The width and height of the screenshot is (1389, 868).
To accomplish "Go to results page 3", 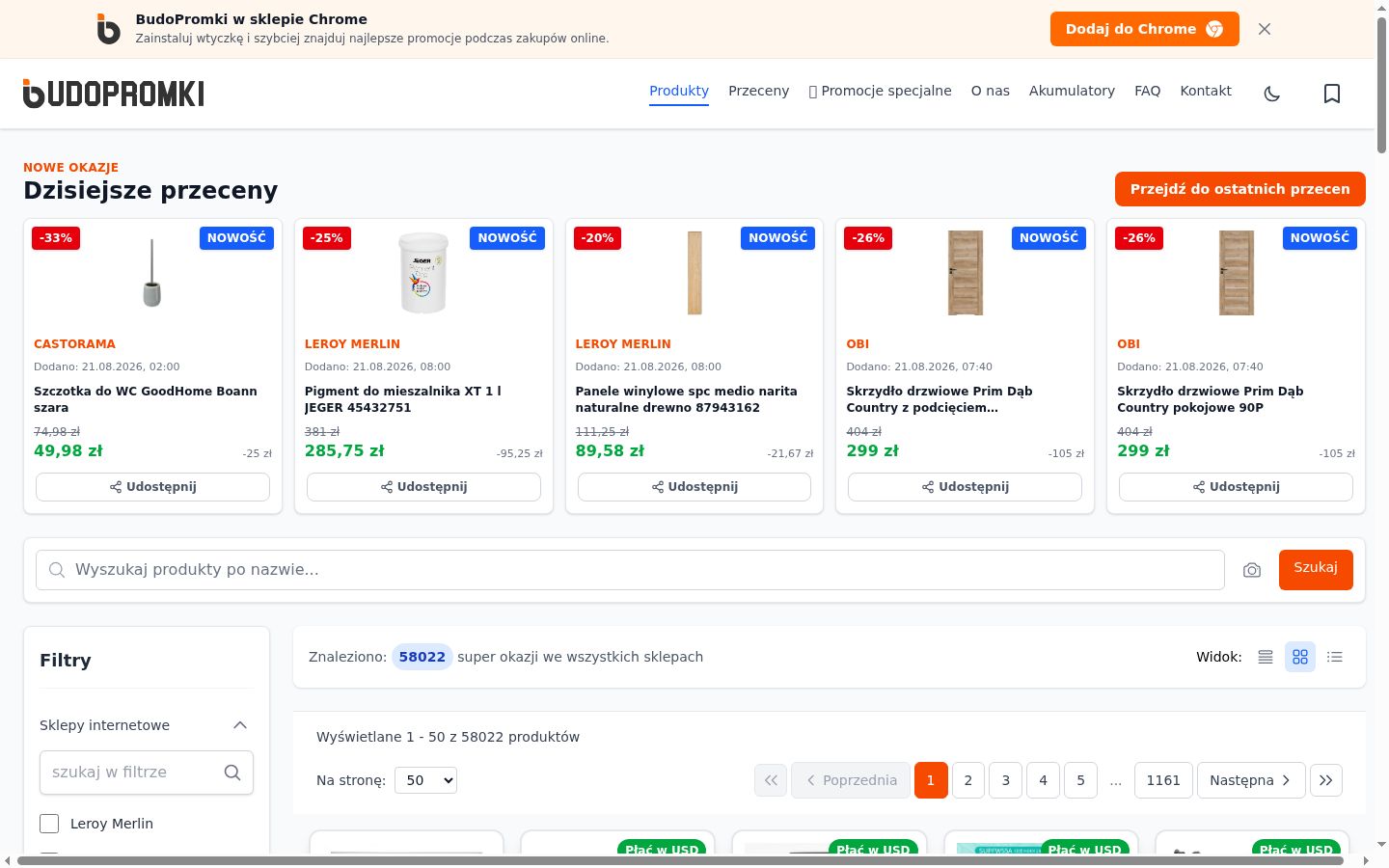I will pyautogui.click(x=1006, y=780).
